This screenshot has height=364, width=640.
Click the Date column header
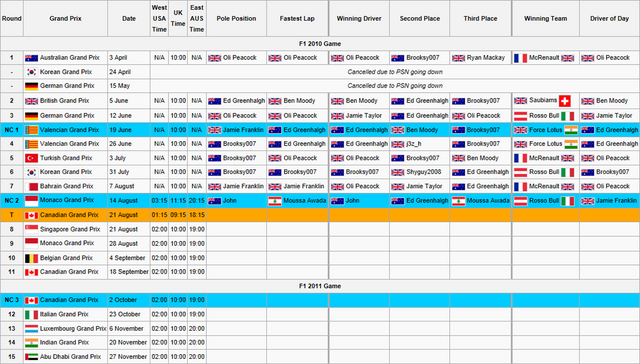click(129, 18)
